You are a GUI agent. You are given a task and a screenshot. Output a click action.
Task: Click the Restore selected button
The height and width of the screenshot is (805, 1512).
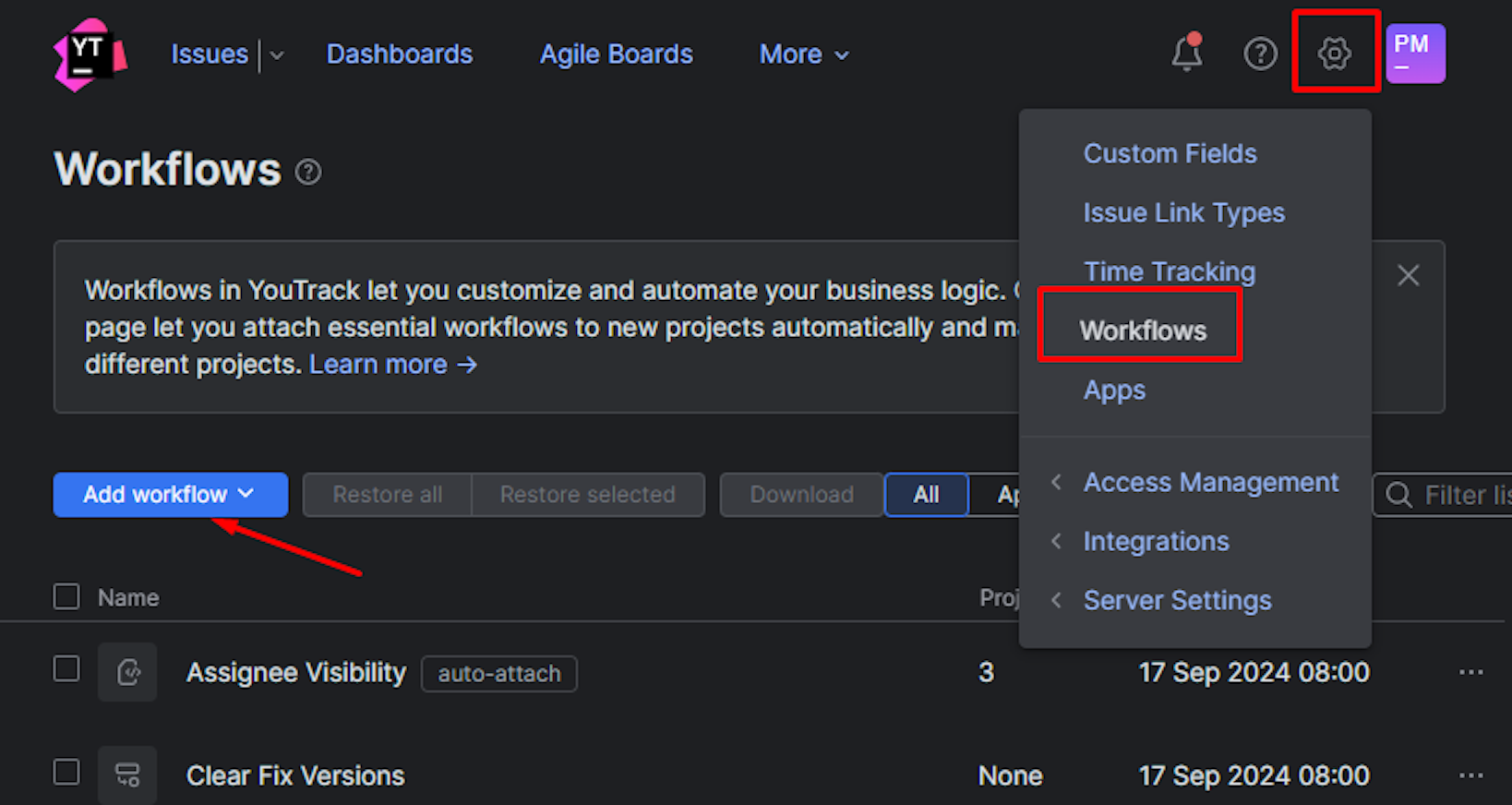tap(588, 495)
